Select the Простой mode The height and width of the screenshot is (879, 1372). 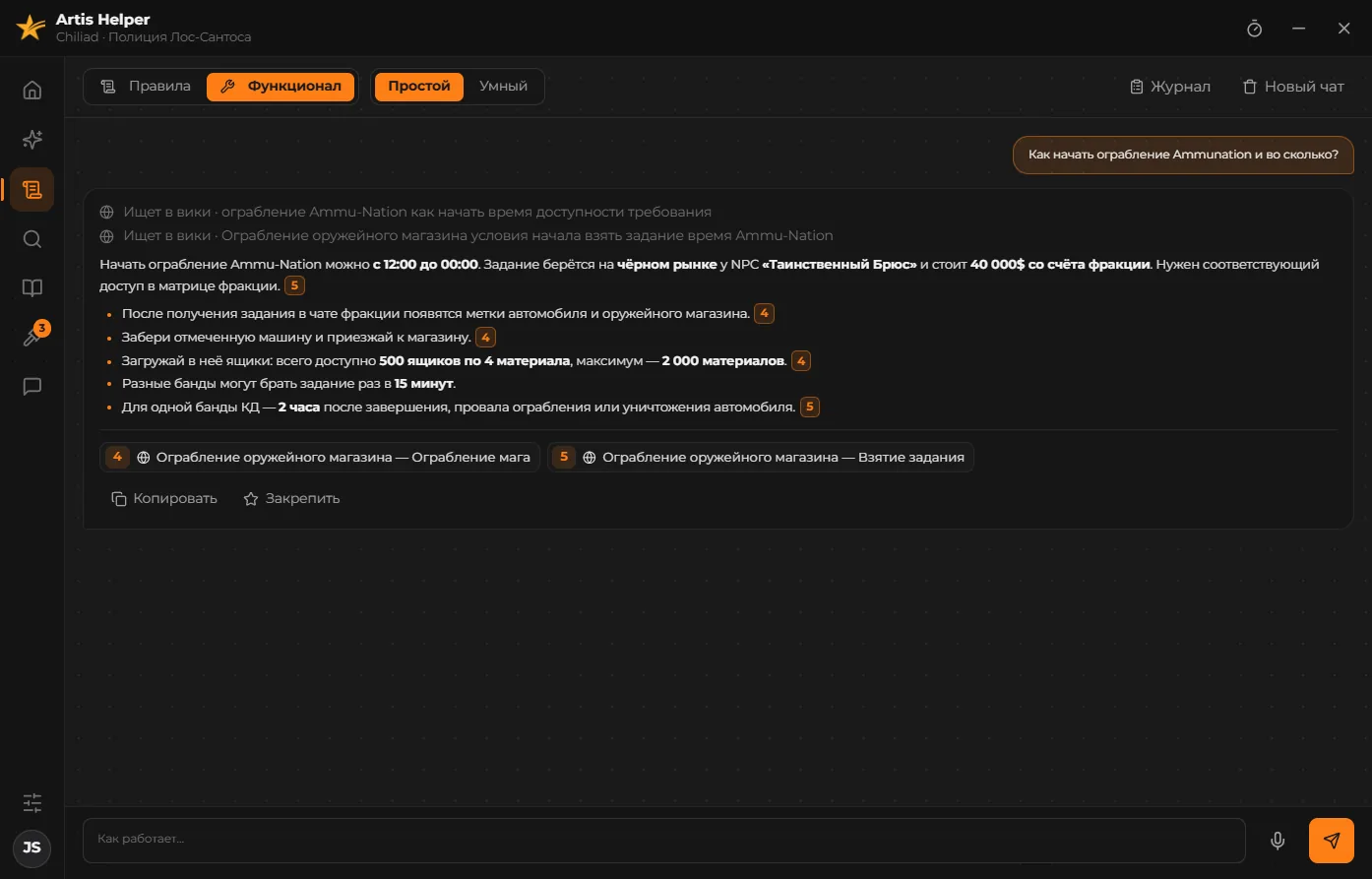tap(419, 87)
